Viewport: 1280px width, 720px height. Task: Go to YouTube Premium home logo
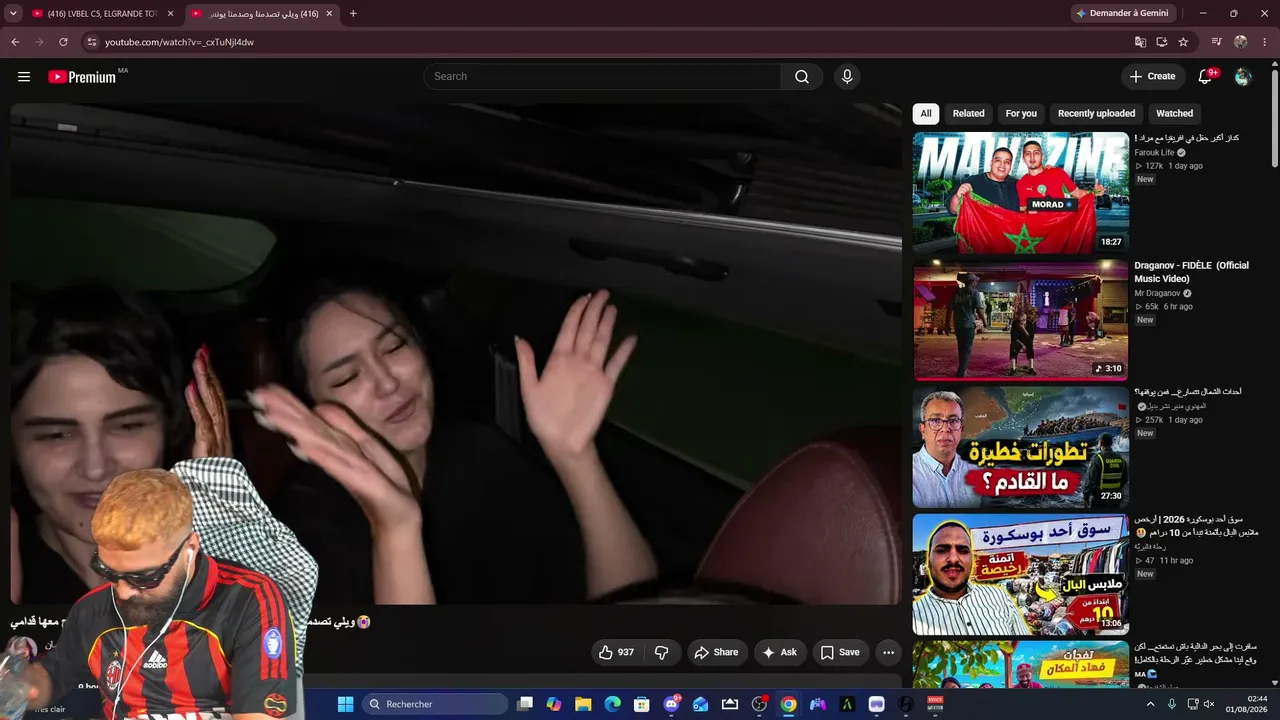pos(83,77)
